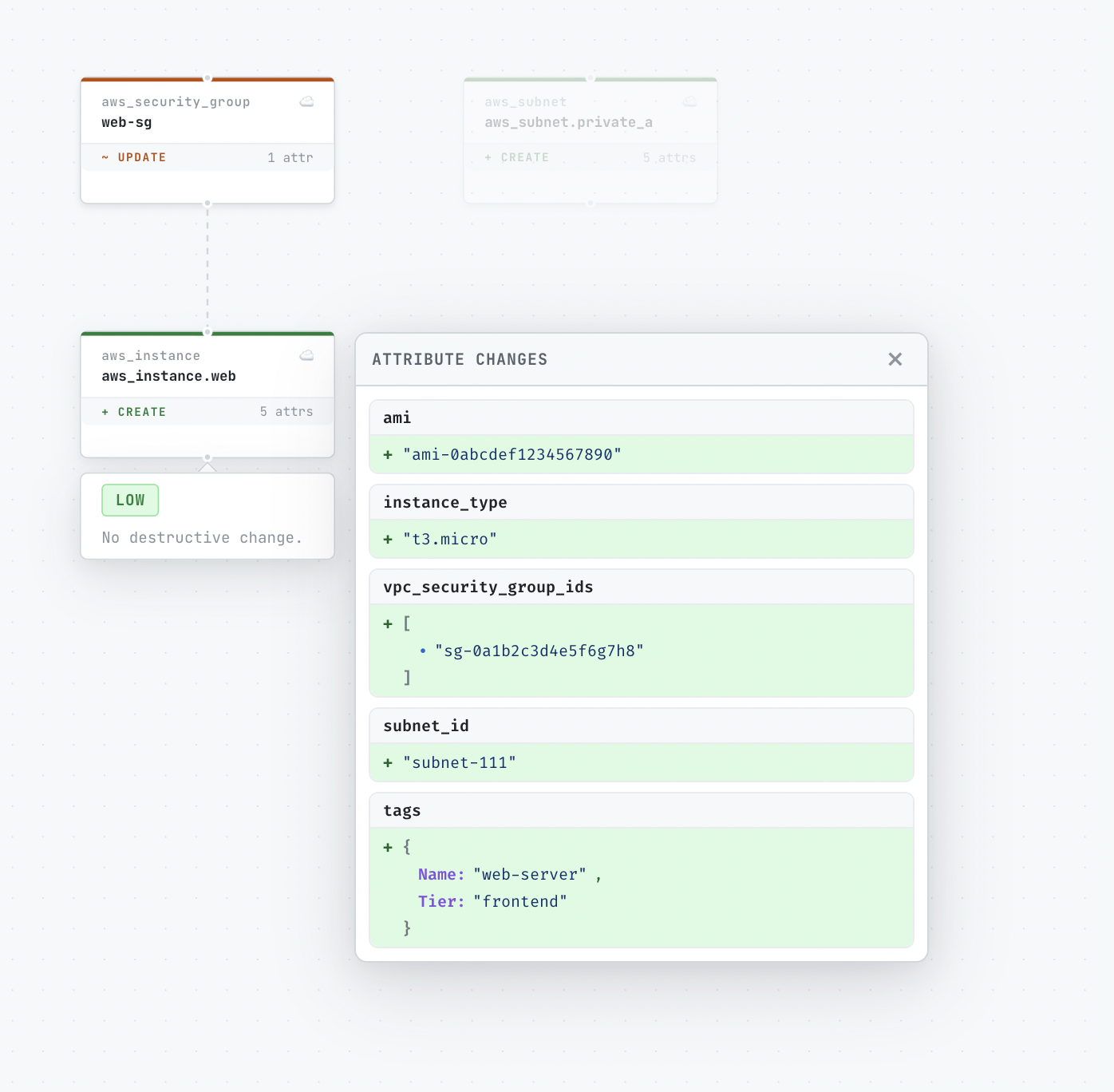1114x1092 pixels.
Task: Click top connector port of web-sg node
Action: [207, 78]
